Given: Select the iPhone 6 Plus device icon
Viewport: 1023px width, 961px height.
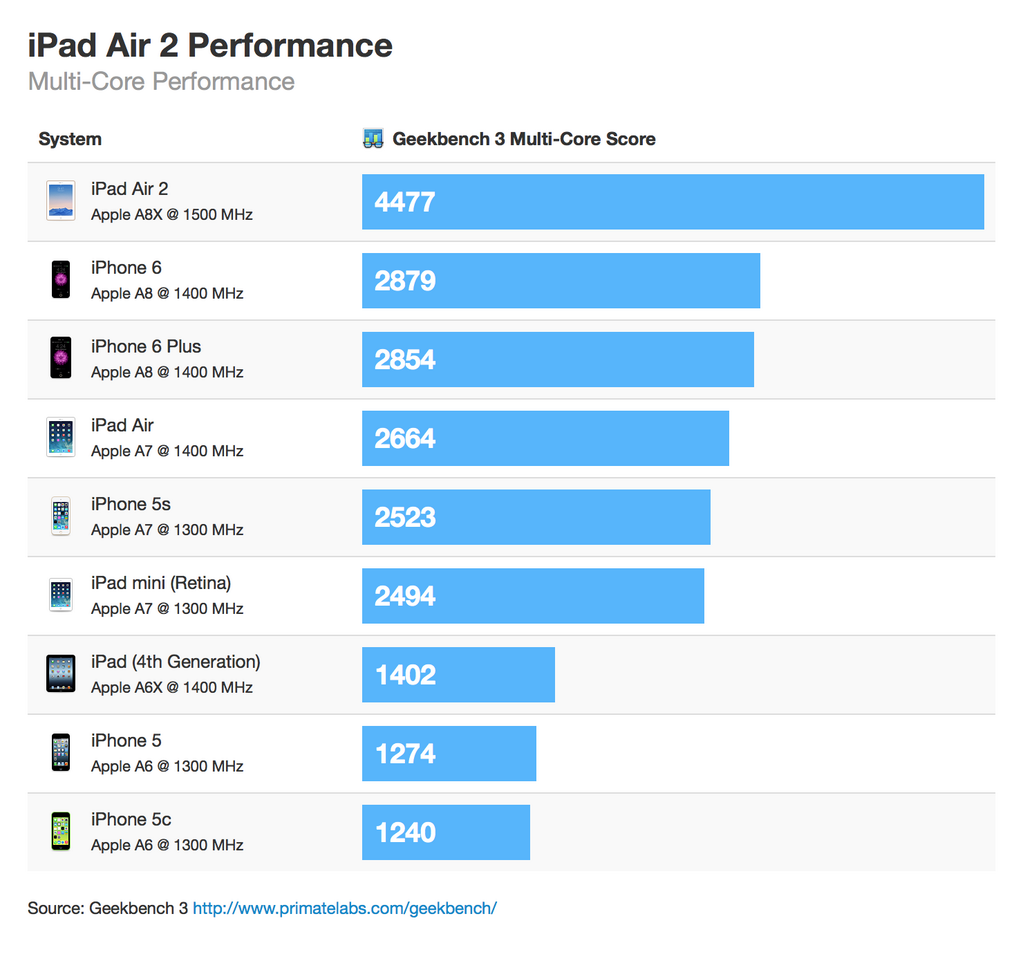Looking at the screenshot, I should 61,358.
